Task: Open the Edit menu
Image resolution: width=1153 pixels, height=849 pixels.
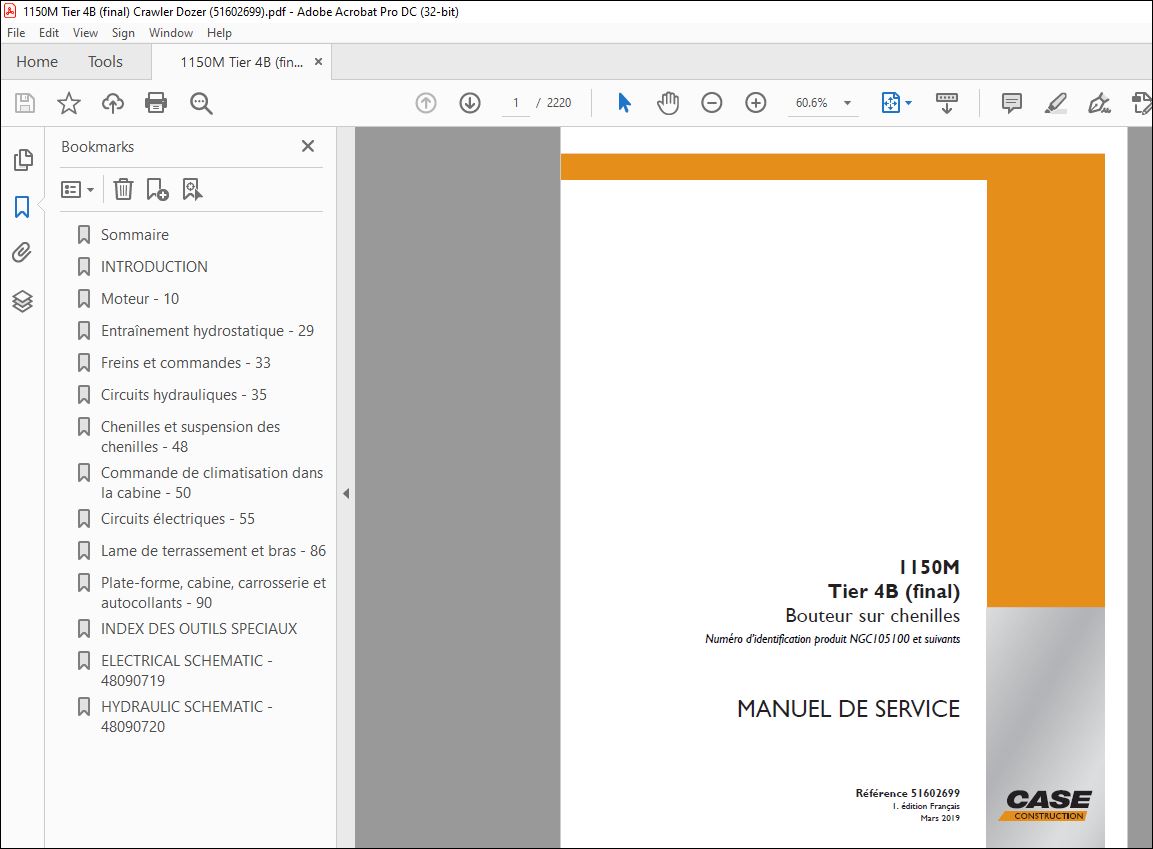Action: 49,33
